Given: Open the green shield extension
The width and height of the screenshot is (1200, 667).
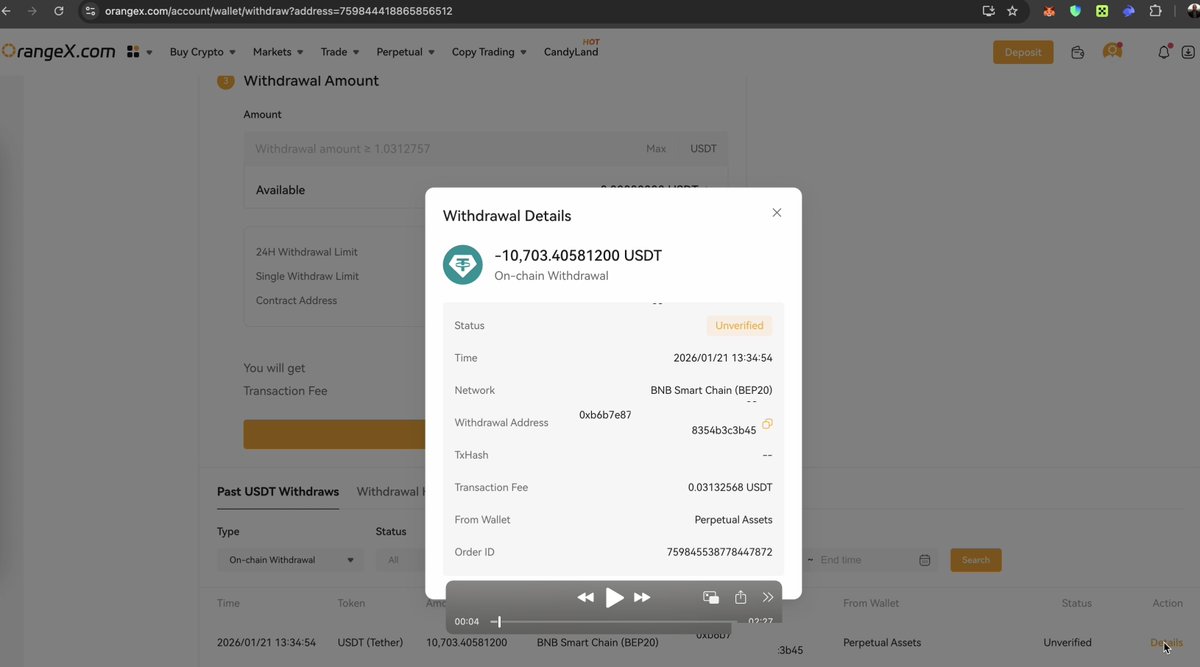Looking at the screenshot, I should [1075, 11].
